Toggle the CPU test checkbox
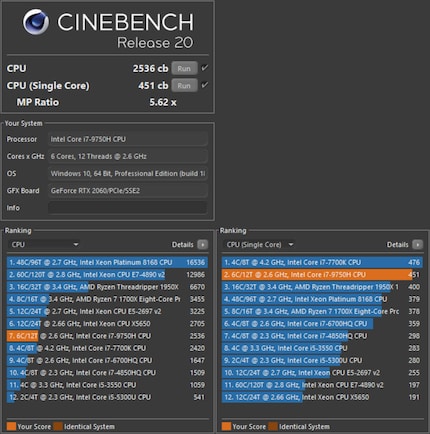Screen dimensions: 430x434 [204, 68]
